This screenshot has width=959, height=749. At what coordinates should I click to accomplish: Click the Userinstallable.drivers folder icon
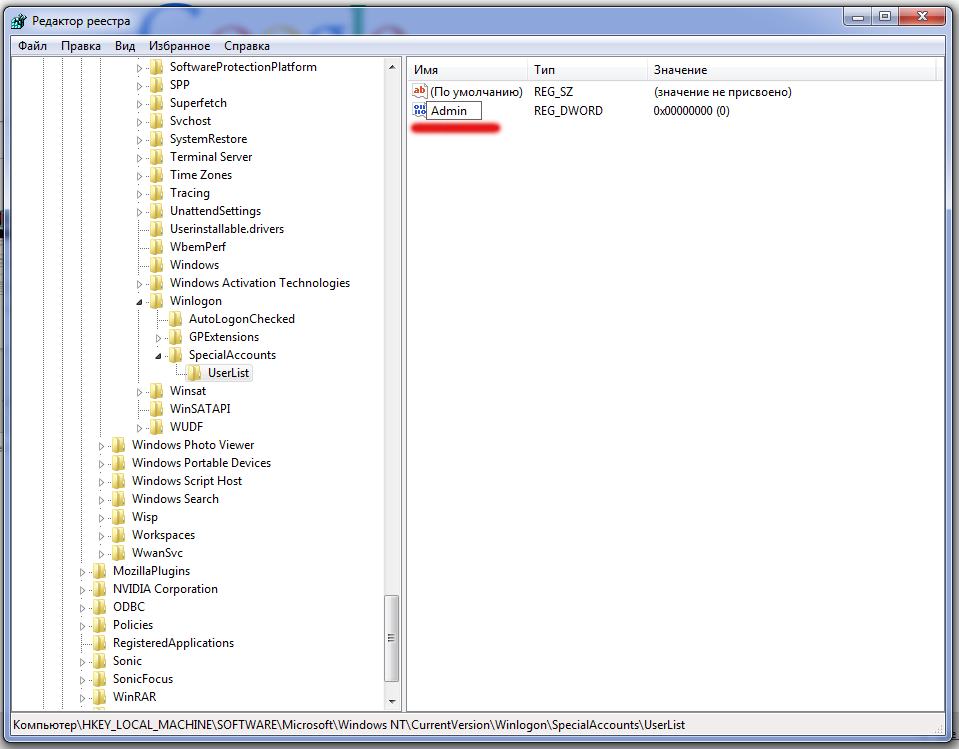pyautogui.click(x=157, y=229)
